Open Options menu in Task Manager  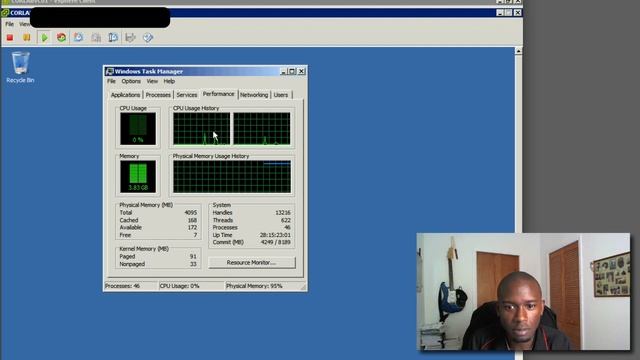coord(131,81)
